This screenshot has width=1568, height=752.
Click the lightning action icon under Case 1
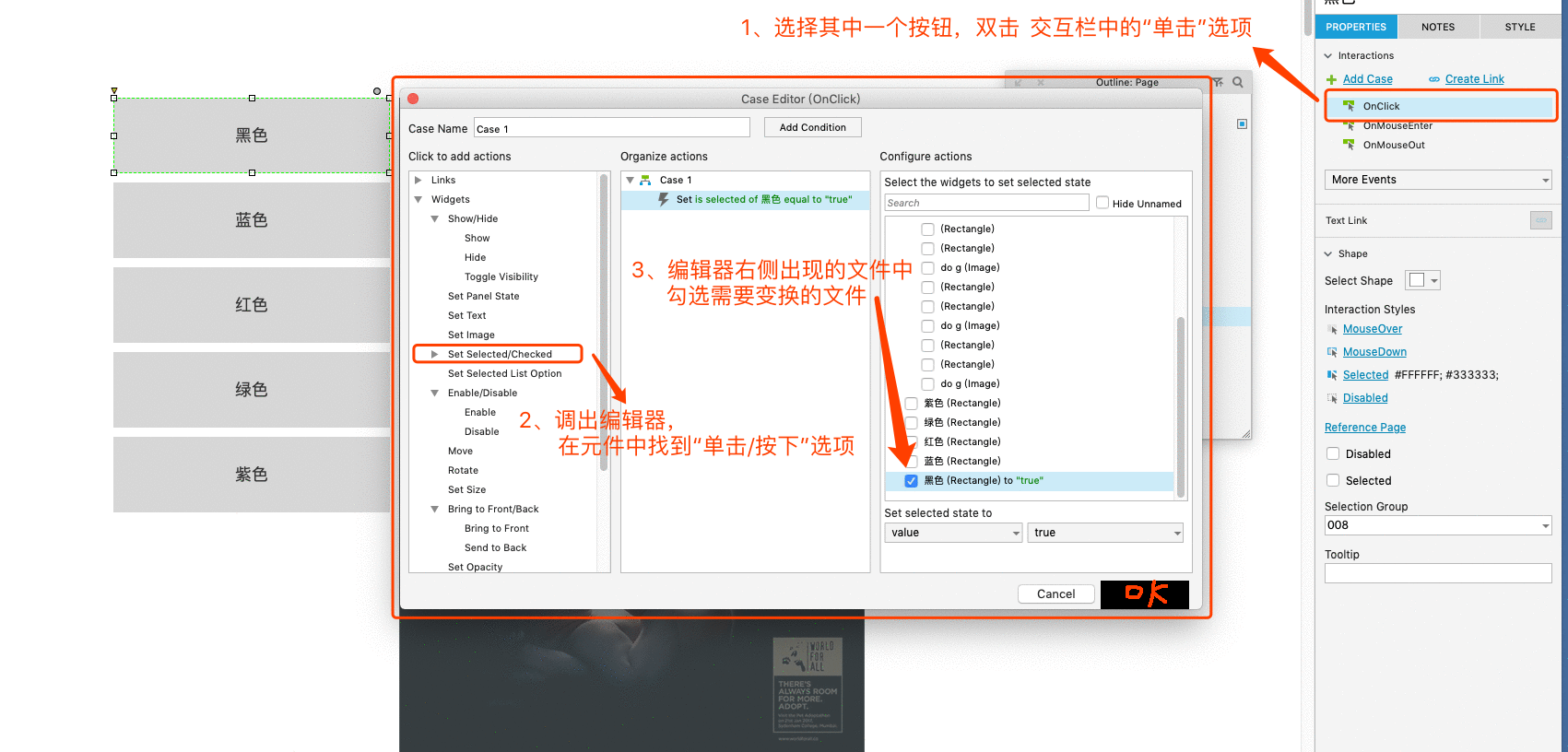[x=663, y=199]
